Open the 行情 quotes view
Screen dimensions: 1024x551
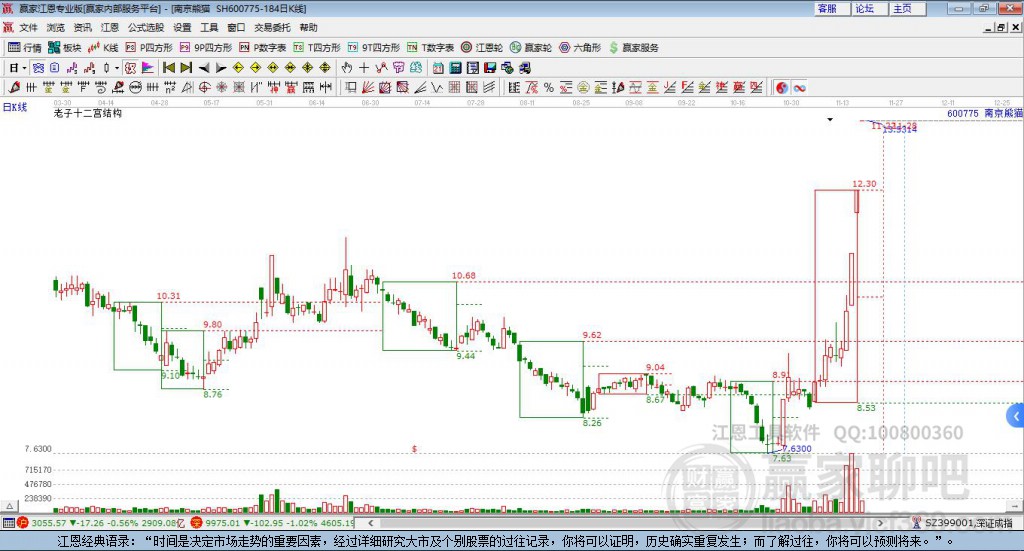click(25, 48)
